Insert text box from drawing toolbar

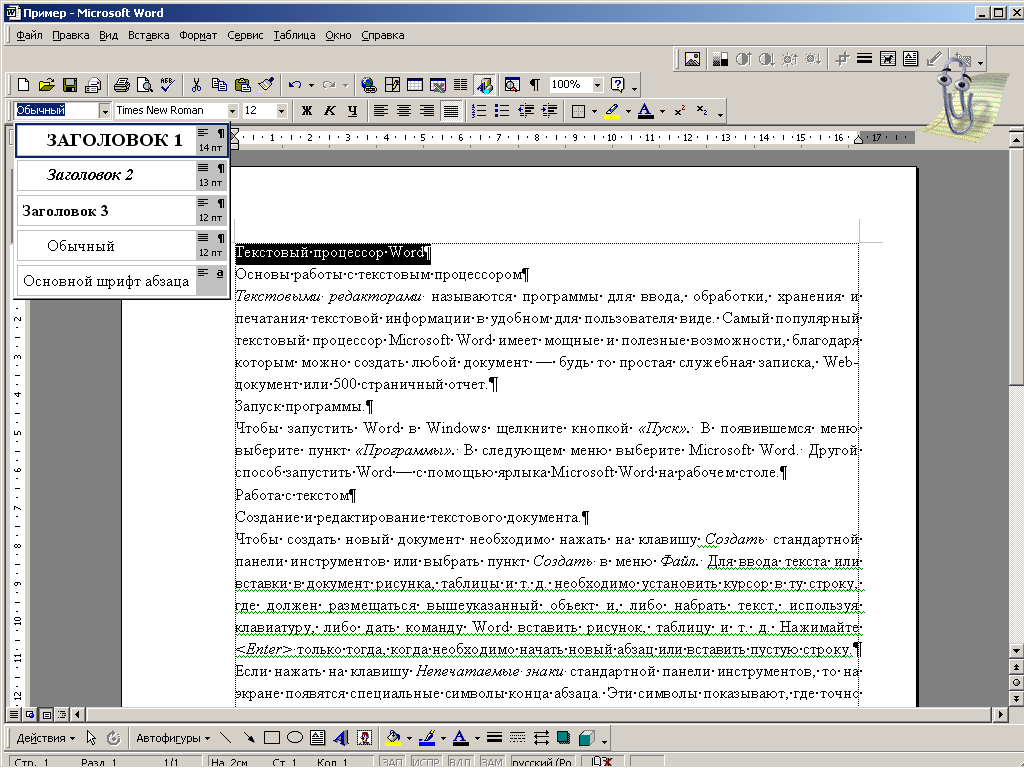317,739
